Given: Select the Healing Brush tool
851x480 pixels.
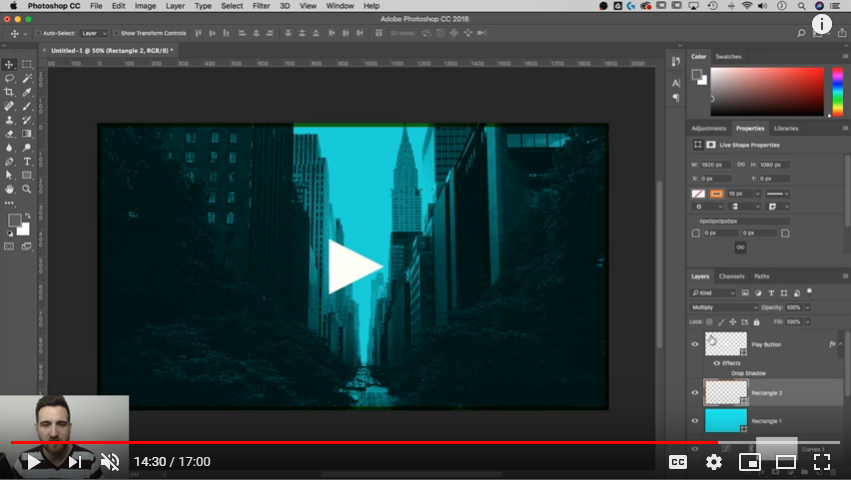Looking at the screenshot, I should [9, 106].
